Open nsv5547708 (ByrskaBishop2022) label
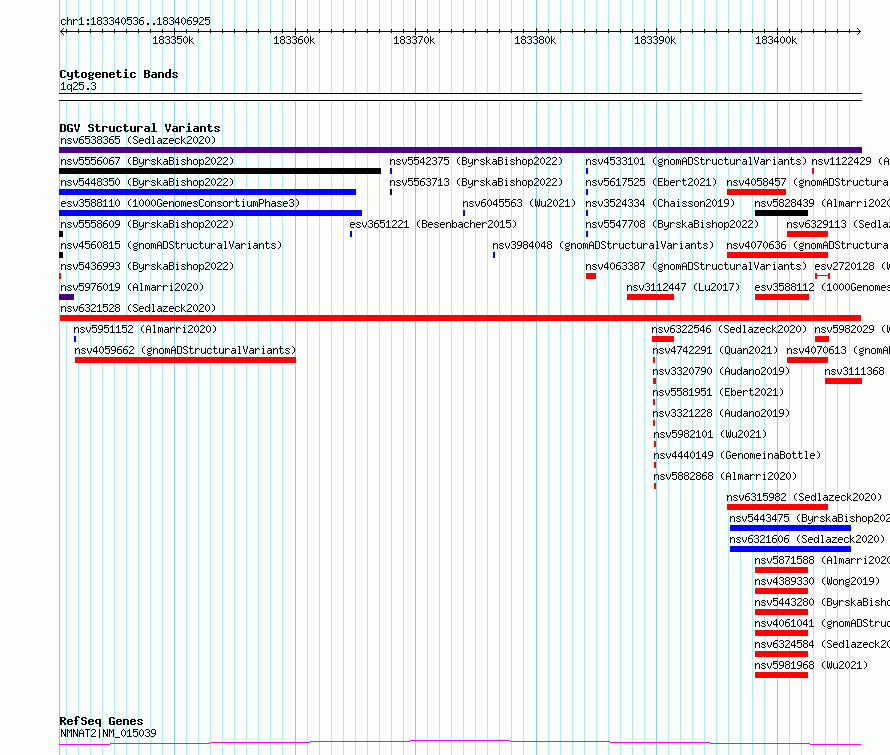This screenshot has height=755, width=890. pyautogui.click(x=672, y=224)
